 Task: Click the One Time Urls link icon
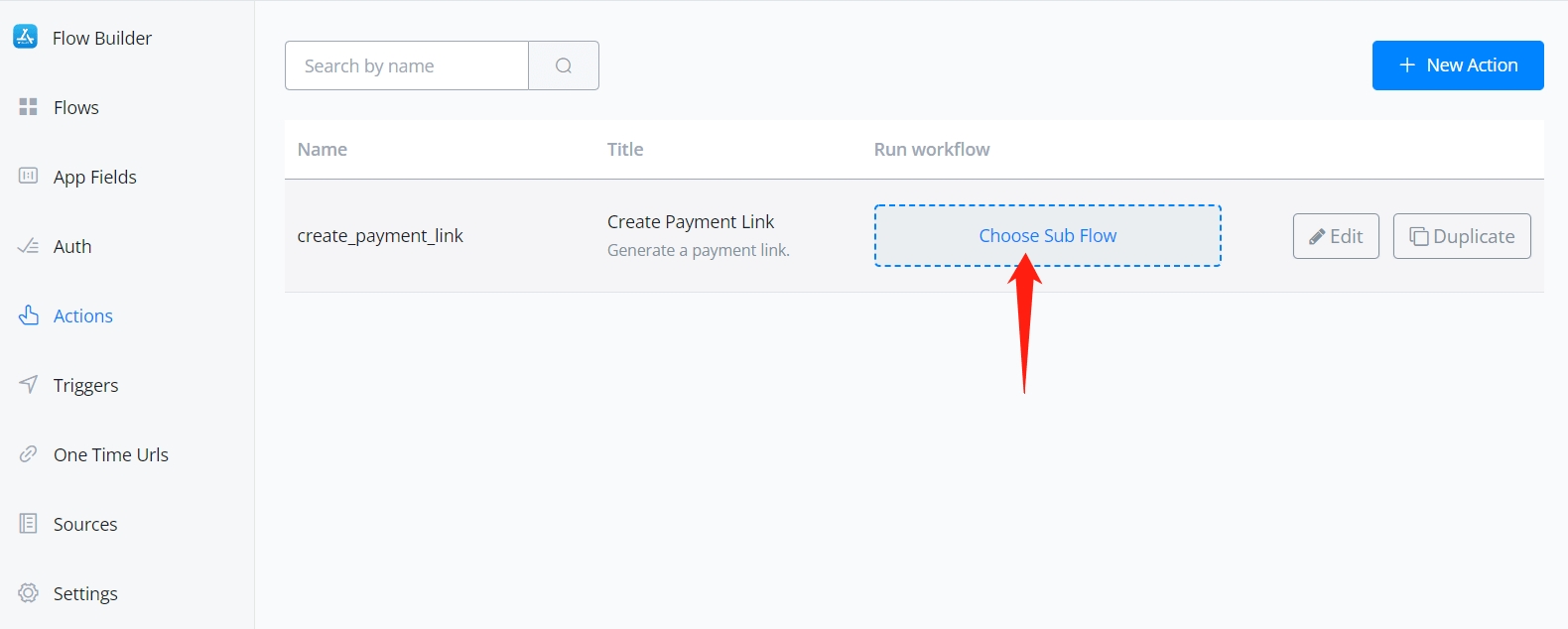[x=28, y=454]
